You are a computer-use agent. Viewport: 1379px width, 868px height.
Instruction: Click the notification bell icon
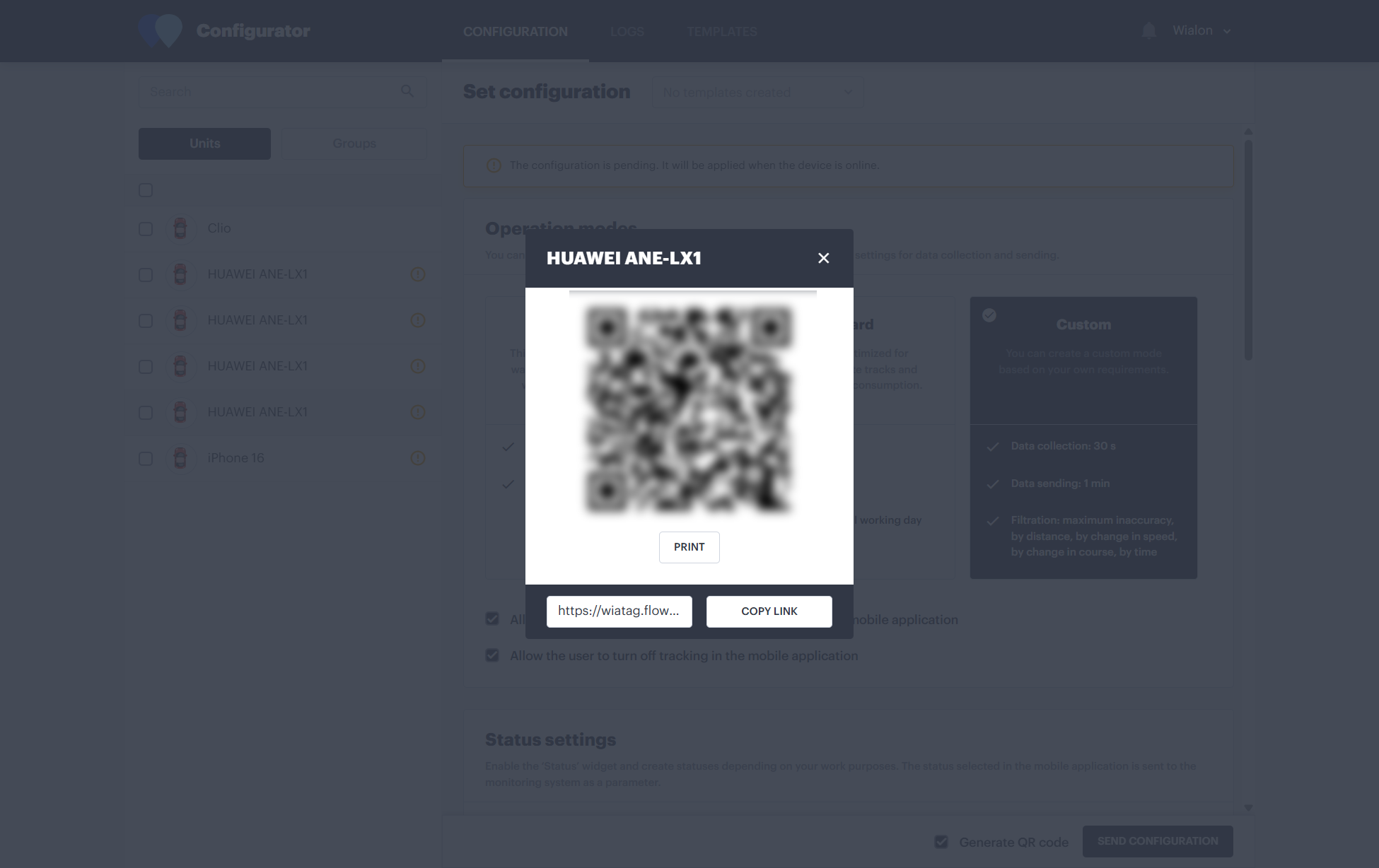tap(1148, 30)
